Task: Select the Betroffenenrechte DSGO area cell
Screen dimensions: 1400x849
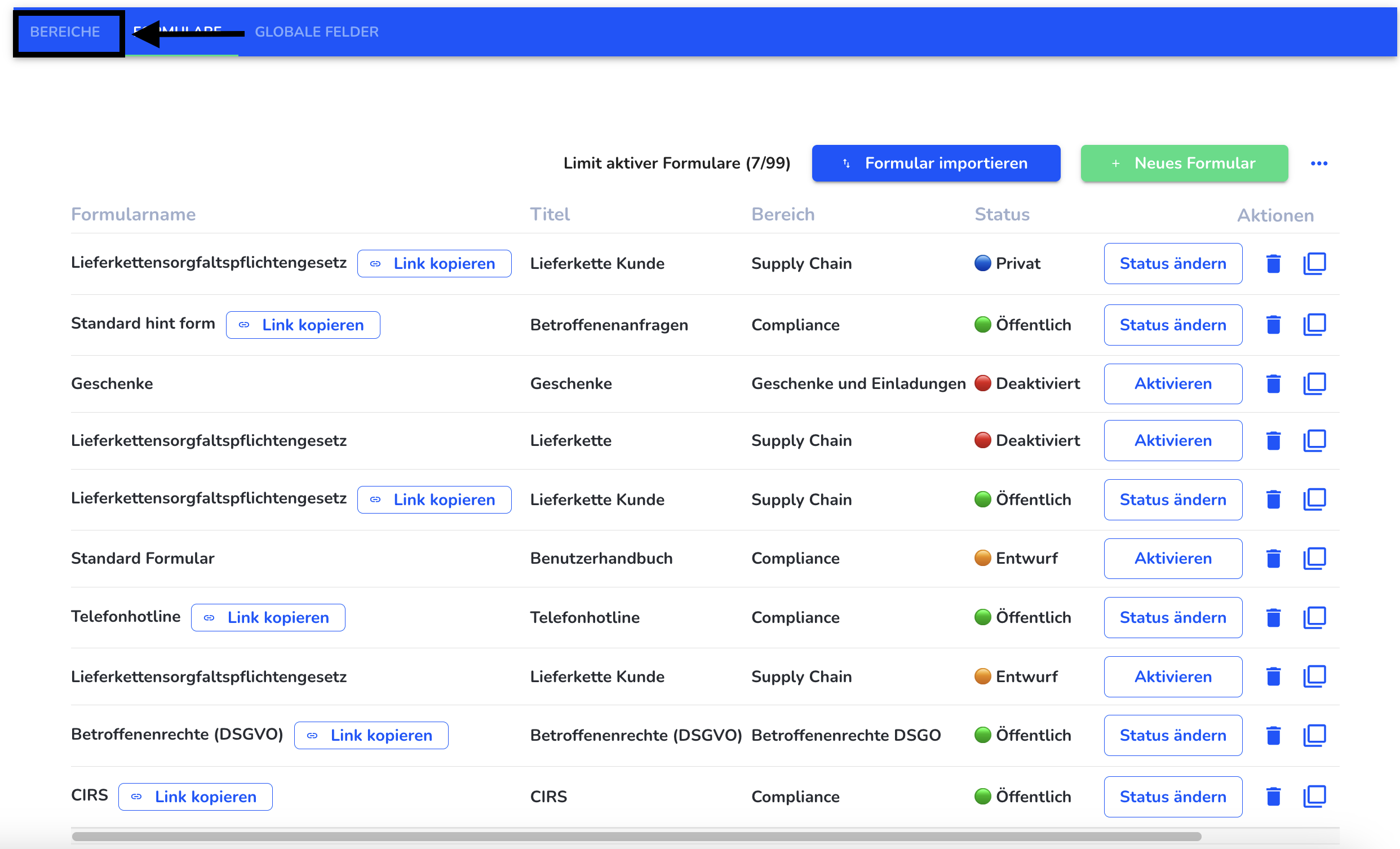Action: (x=846, y=736)
